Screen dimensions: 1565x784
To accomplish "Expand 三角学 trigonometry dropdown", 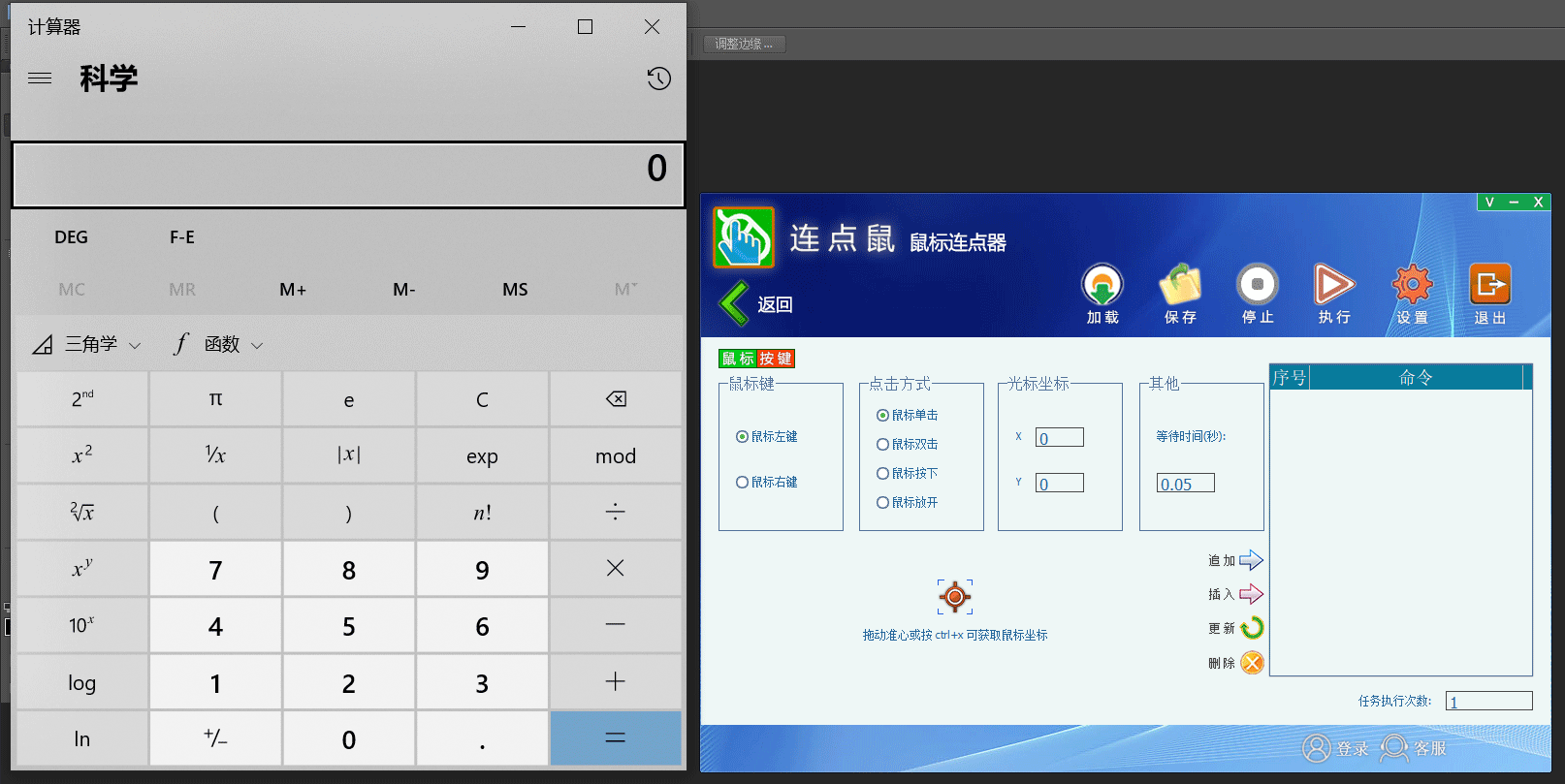I will point(87,344).
